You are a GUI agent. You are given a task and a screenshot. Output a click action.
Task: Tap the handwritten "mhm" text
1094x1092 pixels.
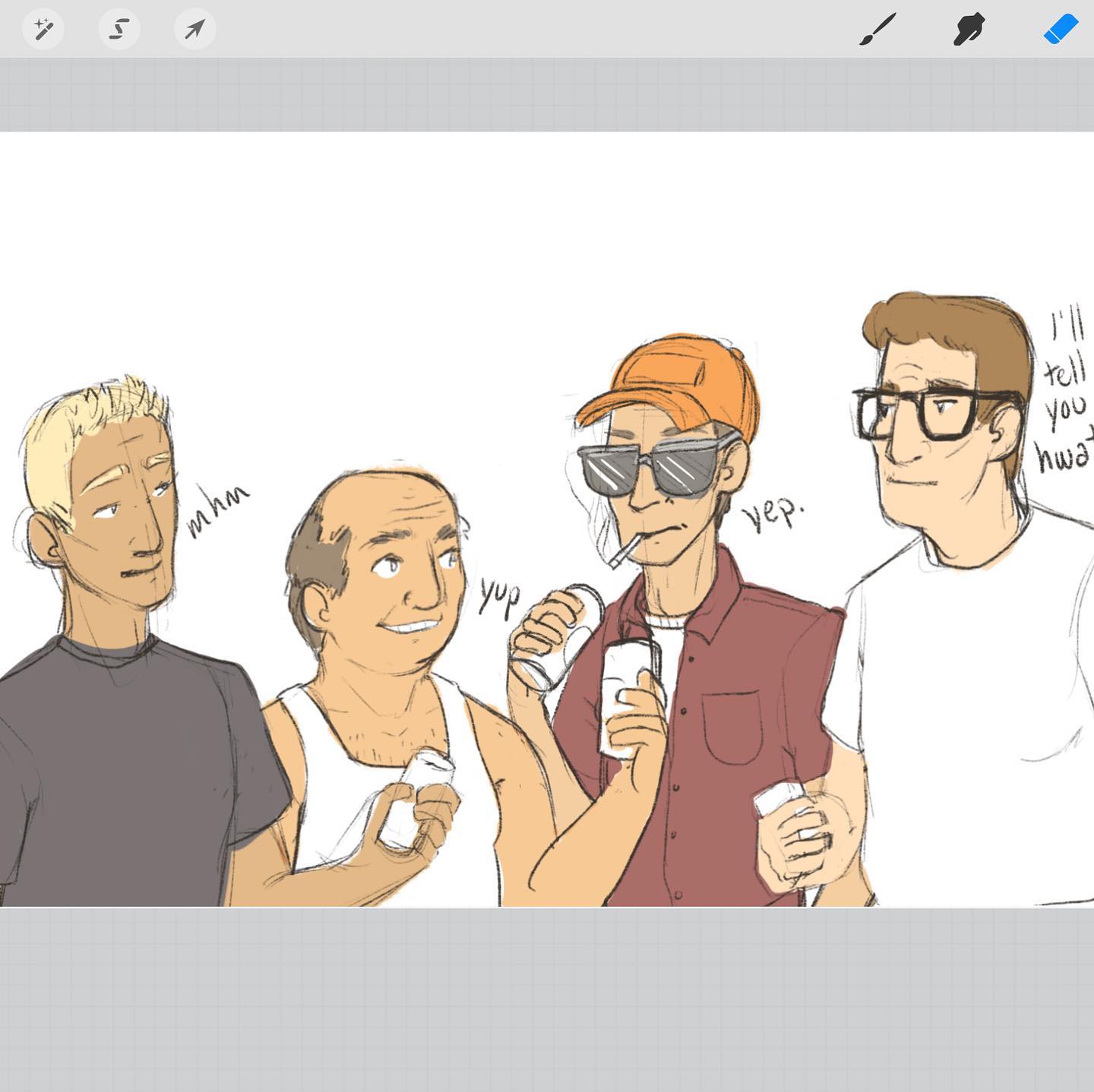(217, 510)
